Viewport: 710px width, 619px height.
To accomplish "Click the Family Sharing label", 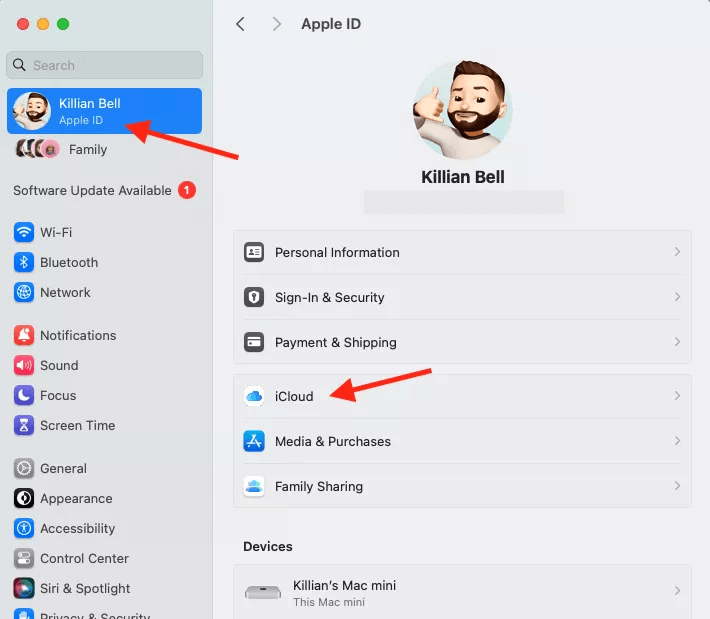I will pos(319,486).
